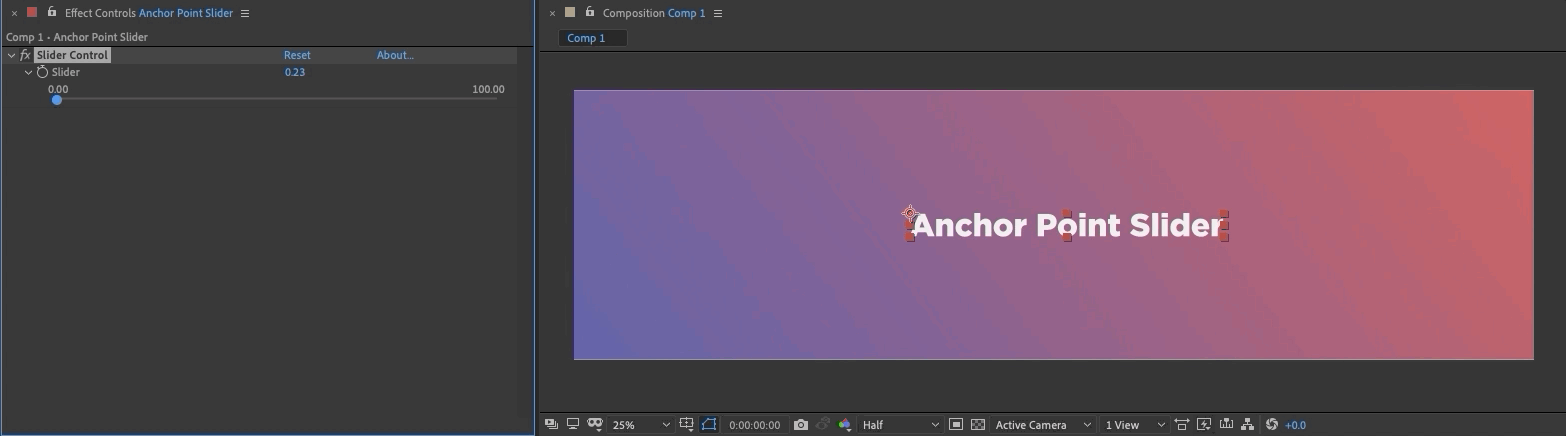Toggle the fx switch for Slider Control
The image size is (1566, 436).
25,55
